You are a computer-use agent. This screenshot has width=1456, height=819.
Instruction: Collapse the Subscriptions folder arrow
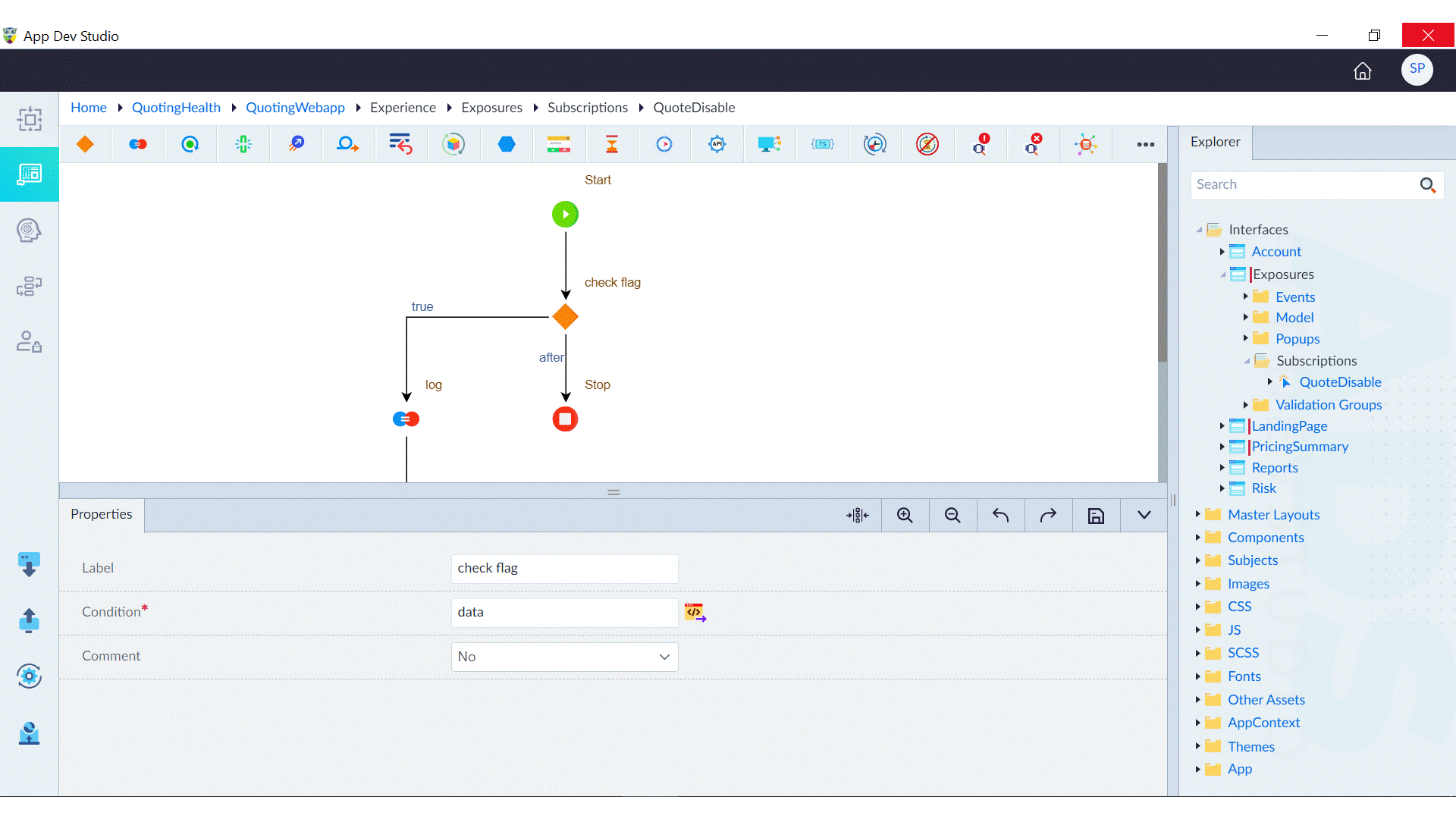1247,361
